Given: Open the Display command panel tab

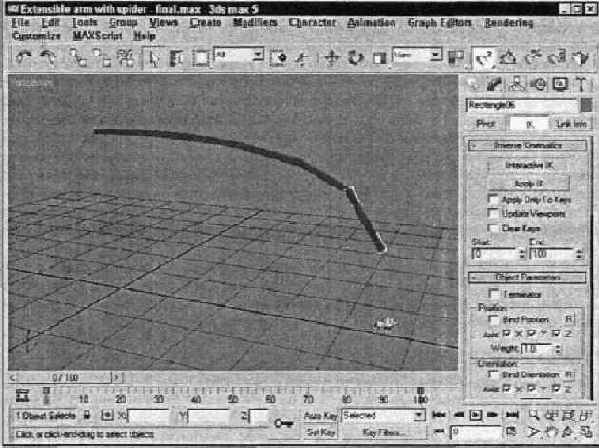Looking at the screenshot, I should (x=560, y=84).
